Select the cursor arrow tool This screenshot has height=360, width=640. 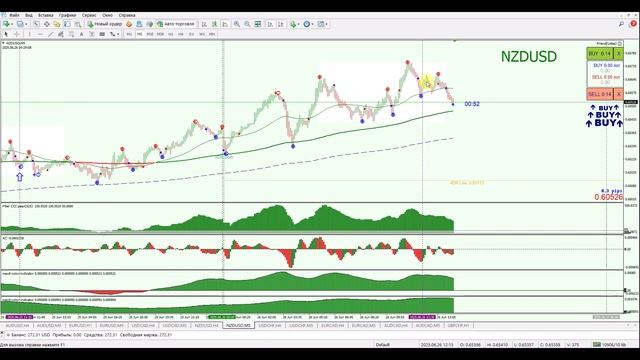coord(6,34)
